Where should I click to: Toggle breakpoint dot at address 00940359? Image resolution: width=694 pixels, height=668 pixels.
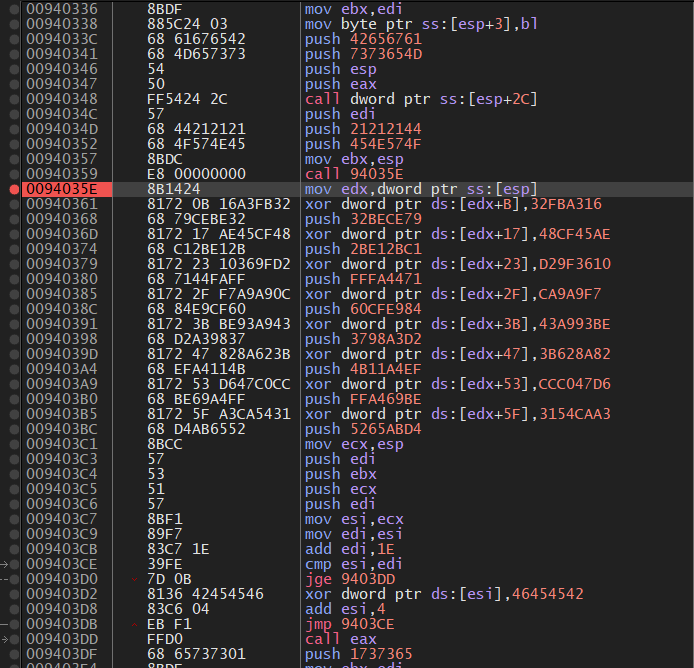14,174
